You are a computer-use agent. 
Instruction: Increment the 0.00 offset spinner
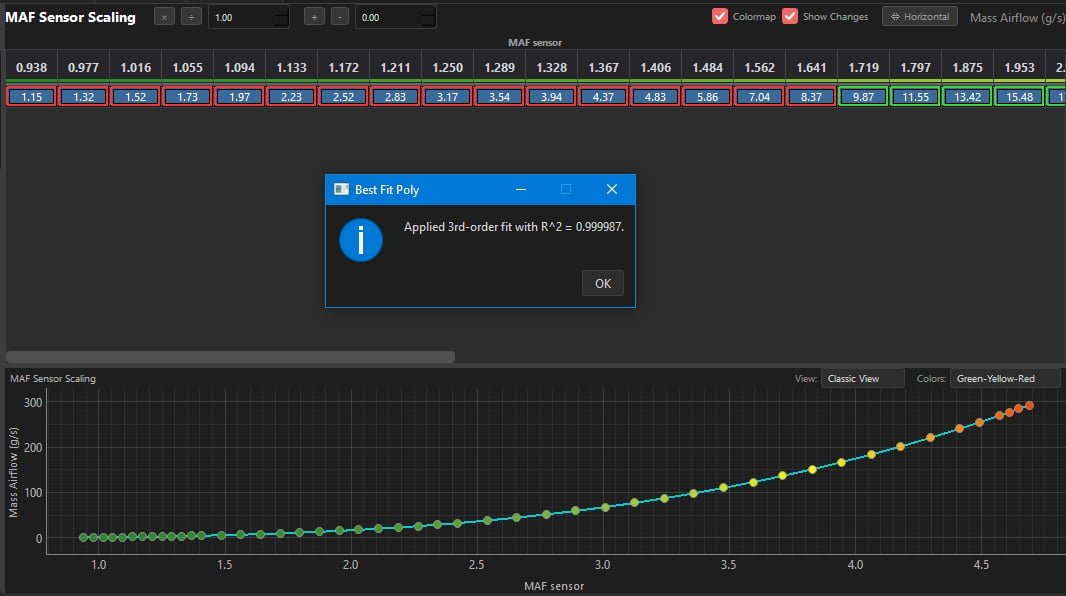429,12
